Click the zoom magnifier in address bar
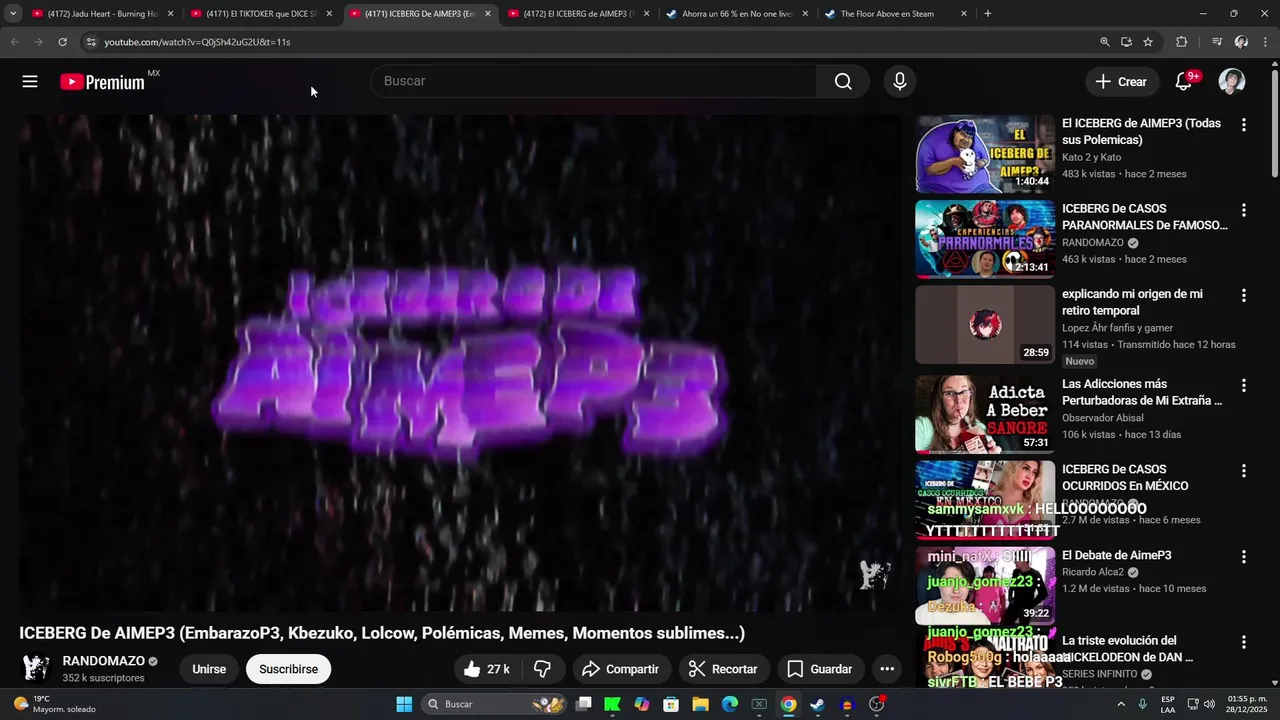Image resolution: width=1280 pixels, height=720 pixels. coord(1105,42)
